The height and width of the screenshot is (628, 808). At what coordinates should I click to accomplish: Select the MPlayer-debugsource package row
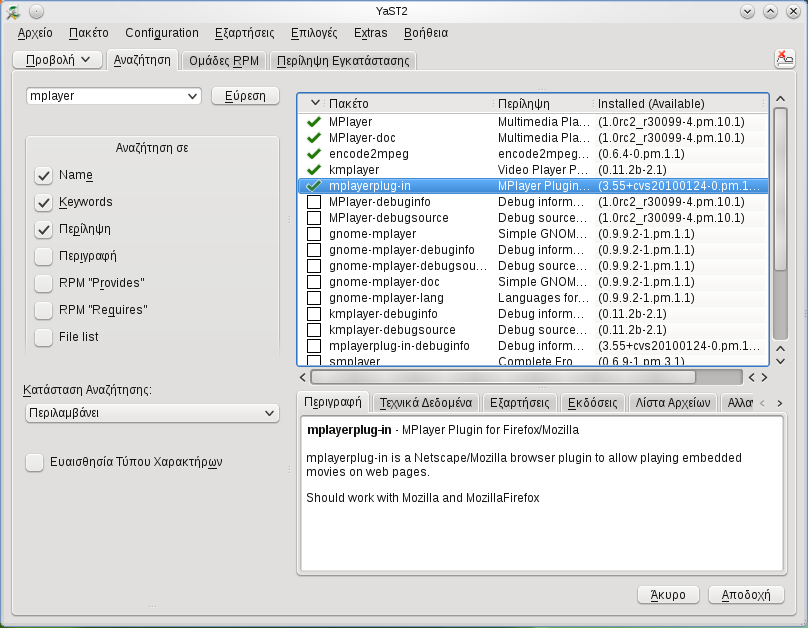click(533, 218)
